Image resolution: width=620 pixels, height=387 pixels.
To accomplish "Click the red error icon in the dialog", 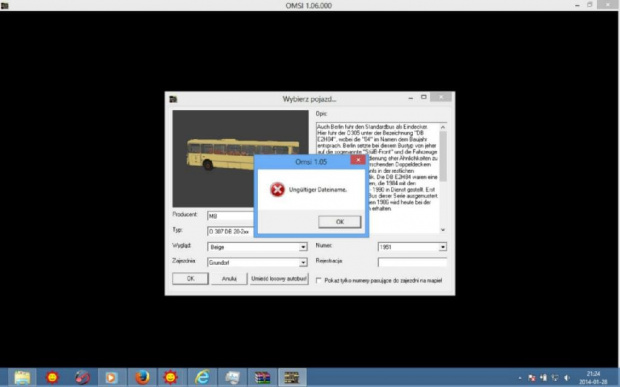I will pyautogui.click(x=277, y=189).
